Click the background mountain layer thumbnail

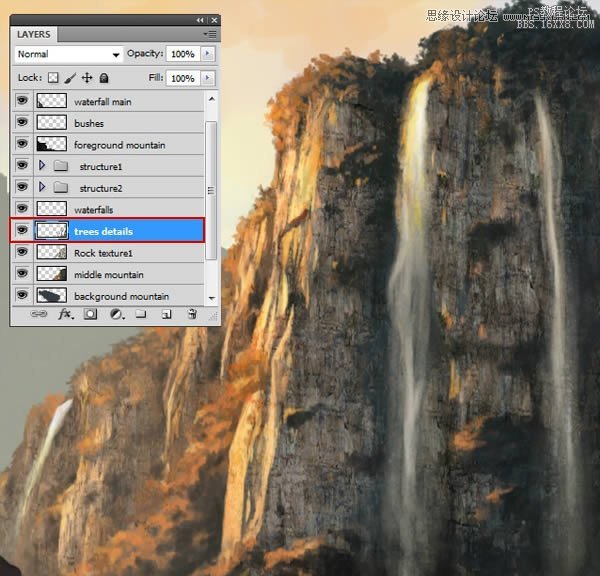52,295
